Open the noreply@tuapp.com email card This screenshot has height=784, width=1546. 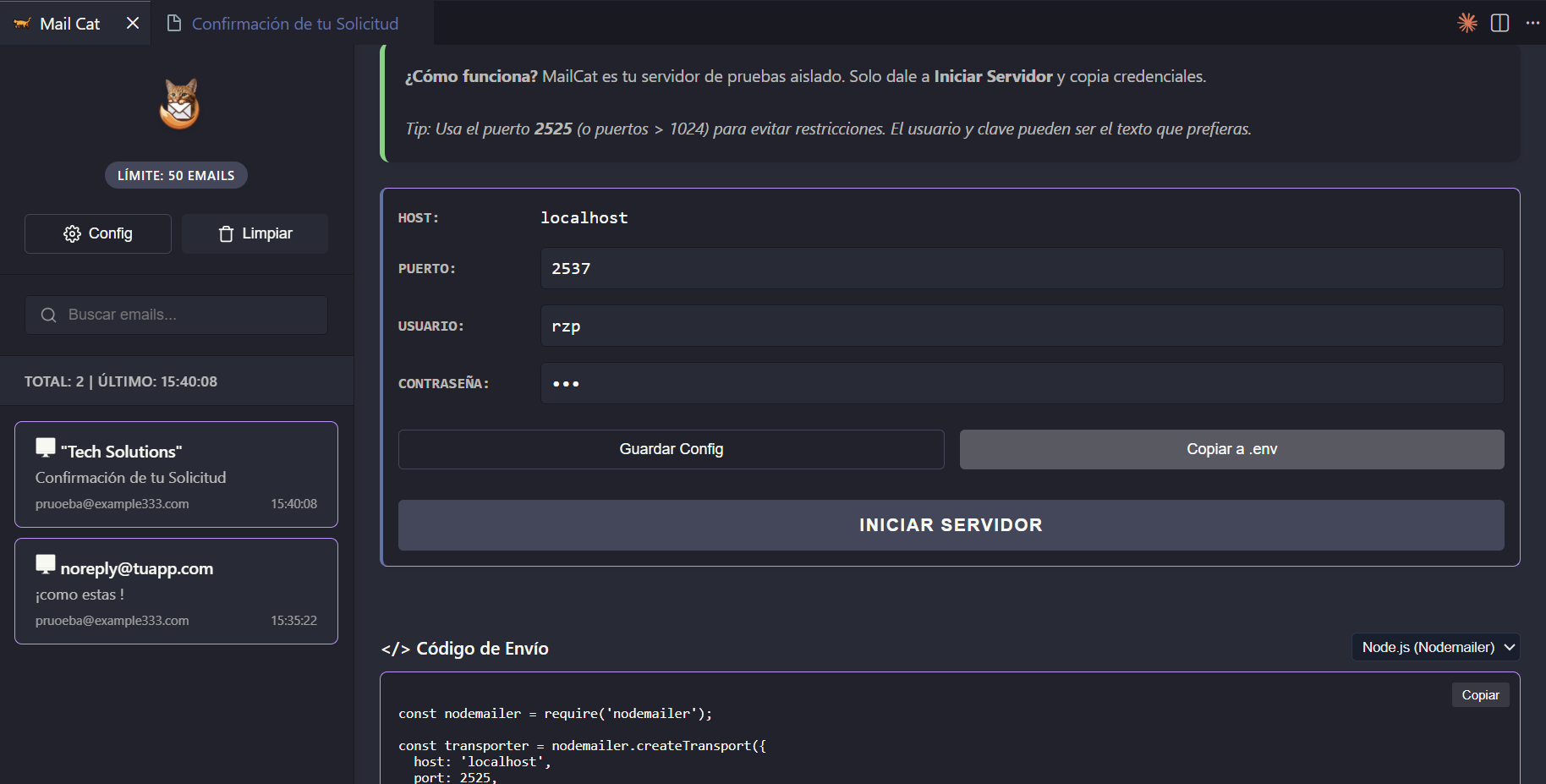pos(176,591)
